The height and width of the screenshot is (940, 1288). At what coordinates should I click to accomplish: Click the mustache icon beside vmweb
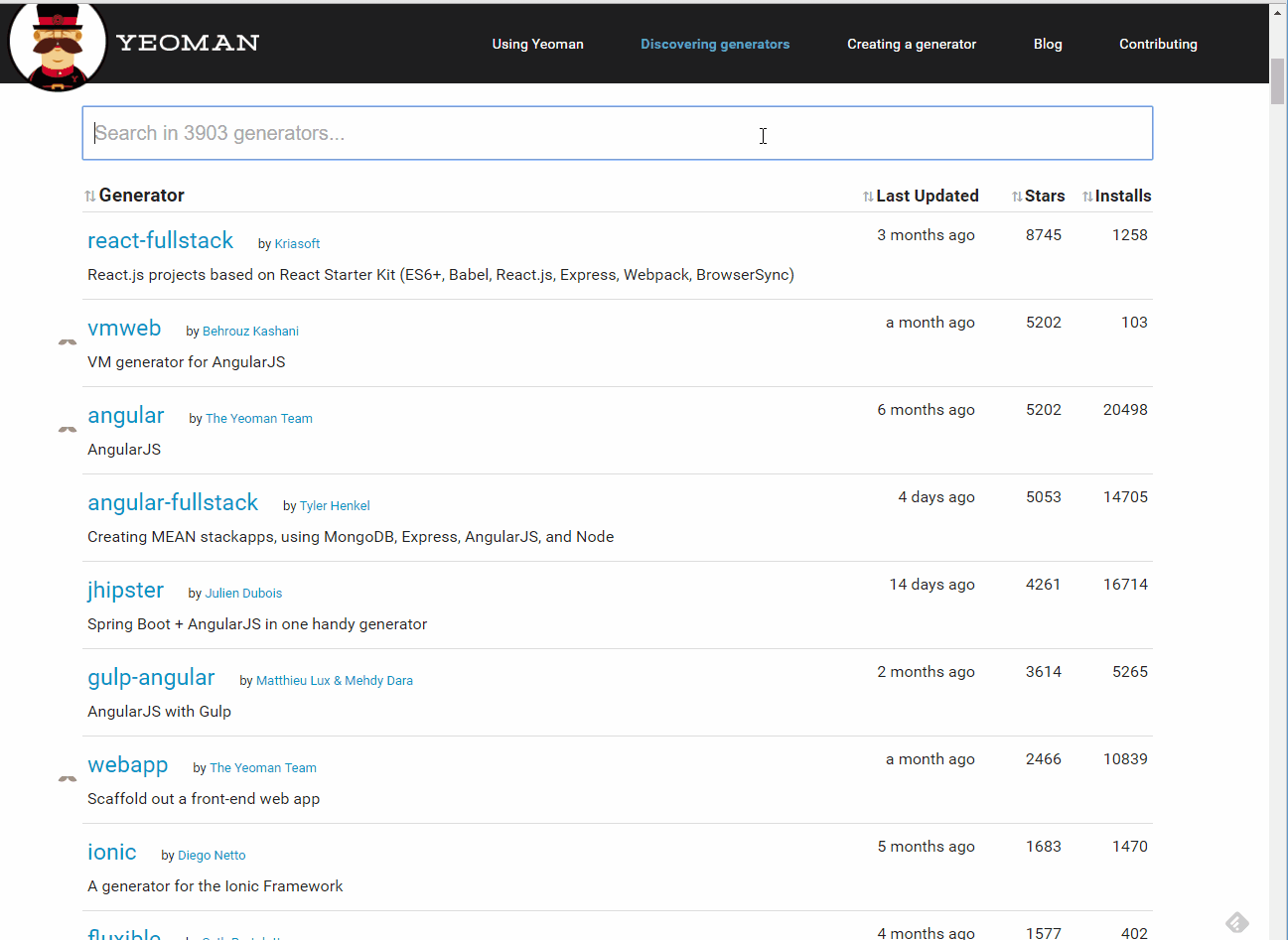[x=68, y=341]
